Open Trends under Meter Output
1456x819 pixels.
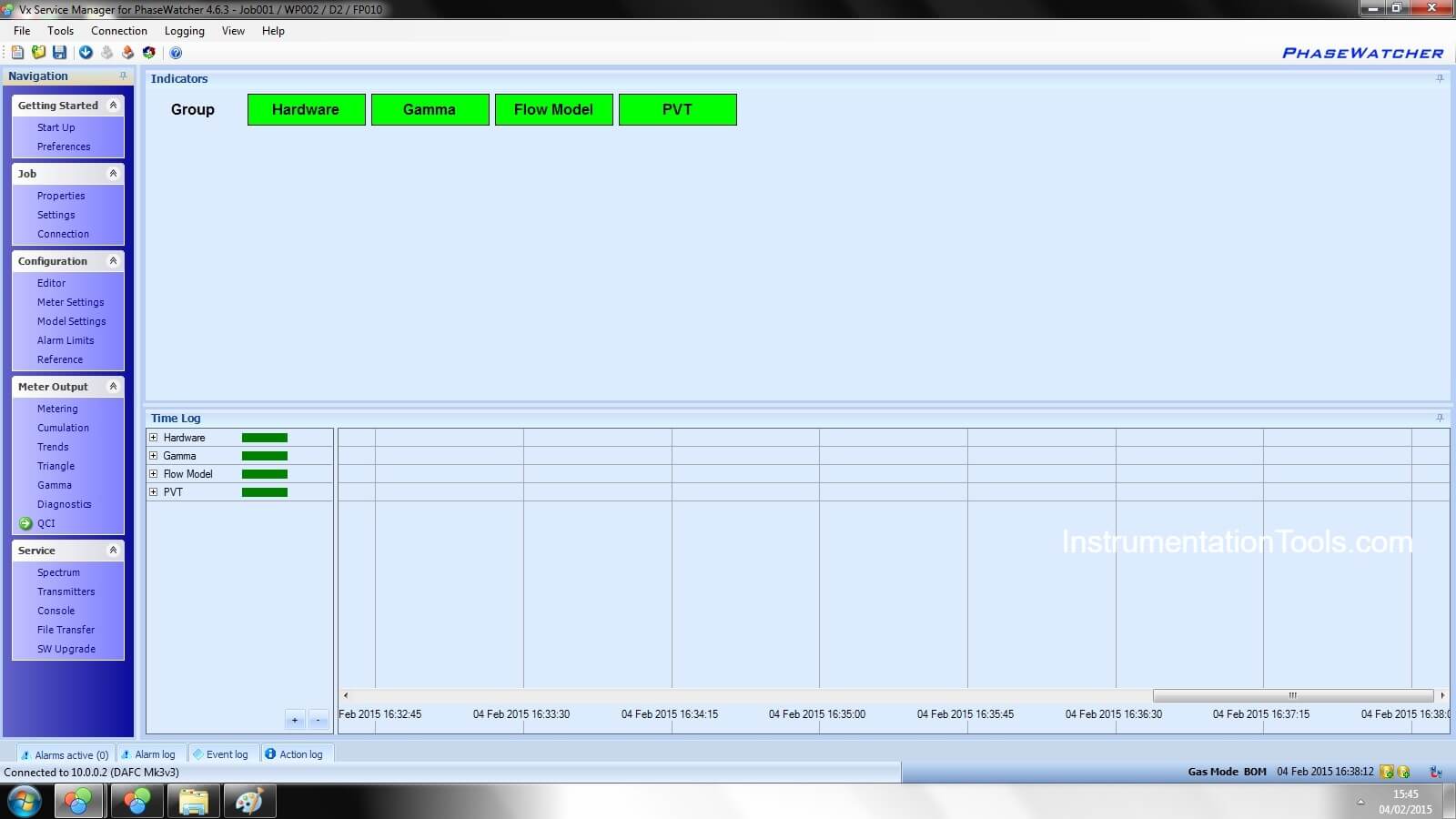[x=53, y=447]
